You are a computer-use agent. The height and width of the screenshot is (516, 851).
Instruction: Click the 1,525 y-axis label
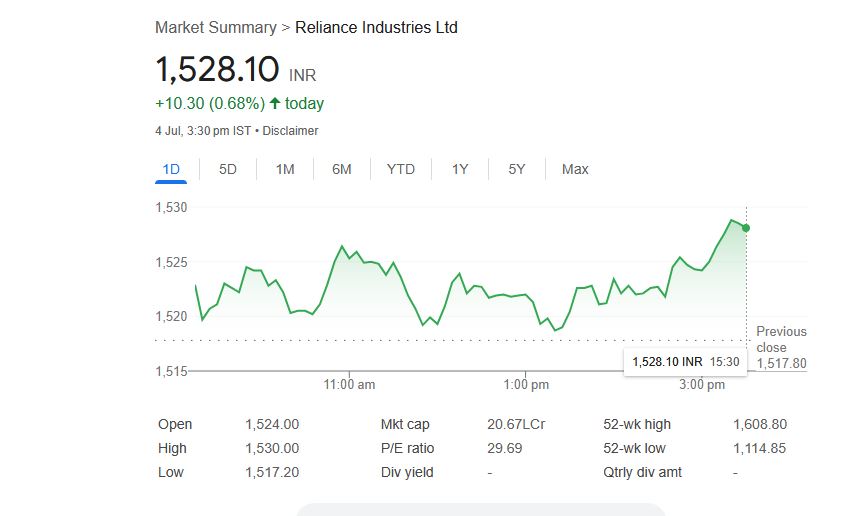(x=171, y=263)
